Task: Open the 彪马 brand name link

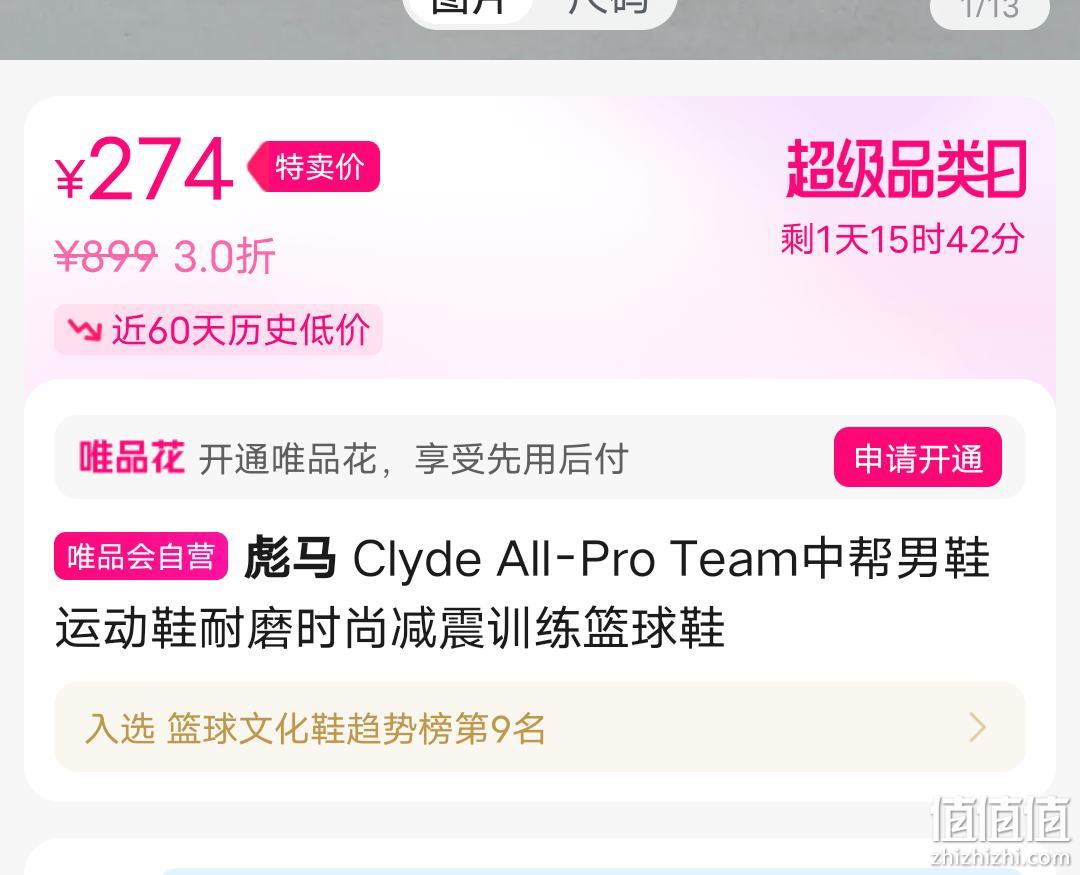Action: 291,557
